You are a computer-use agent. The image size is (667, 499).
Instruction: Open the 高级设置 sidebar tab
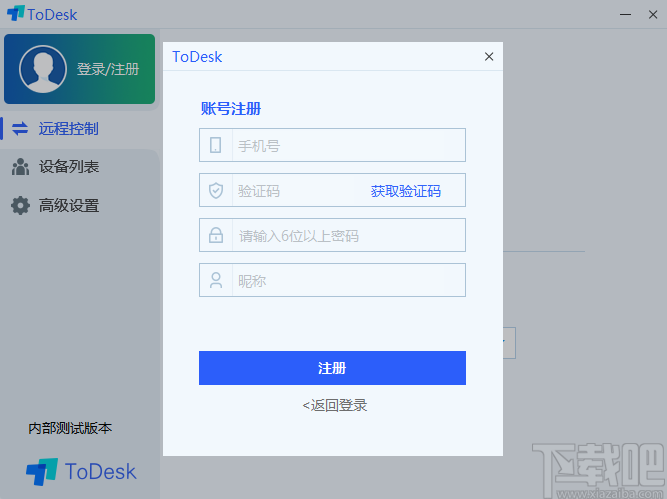(x=69, y=205)
